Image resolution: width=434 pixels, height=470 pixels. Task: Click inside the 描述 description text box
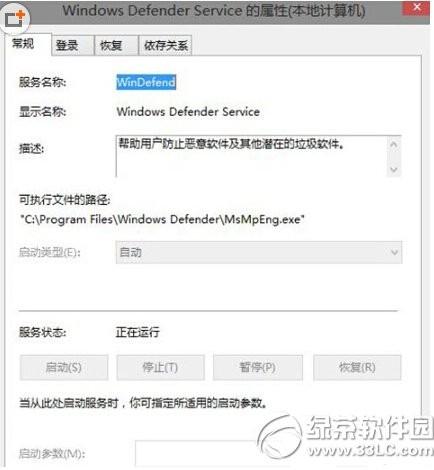pos(252,156)
